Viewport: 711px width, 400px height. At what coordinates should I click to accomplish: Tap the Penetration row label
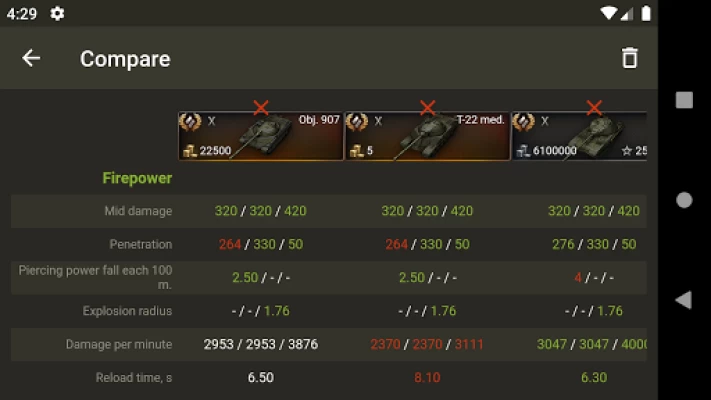141,244
